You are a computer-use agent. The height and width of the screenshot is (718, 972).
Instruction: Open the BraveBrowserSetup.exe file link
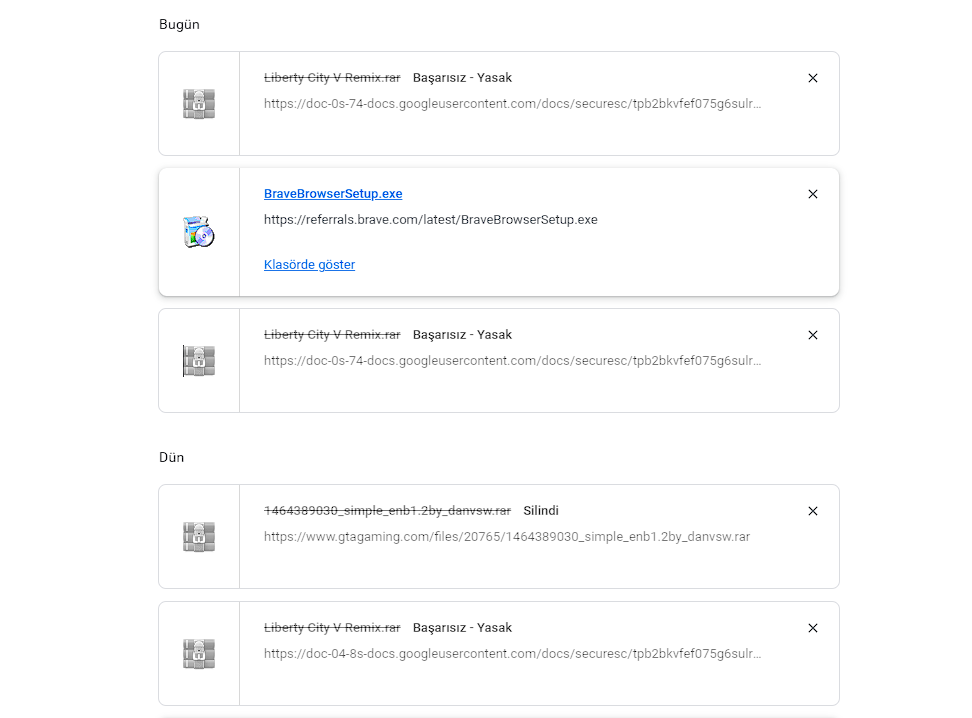[333, 194]
